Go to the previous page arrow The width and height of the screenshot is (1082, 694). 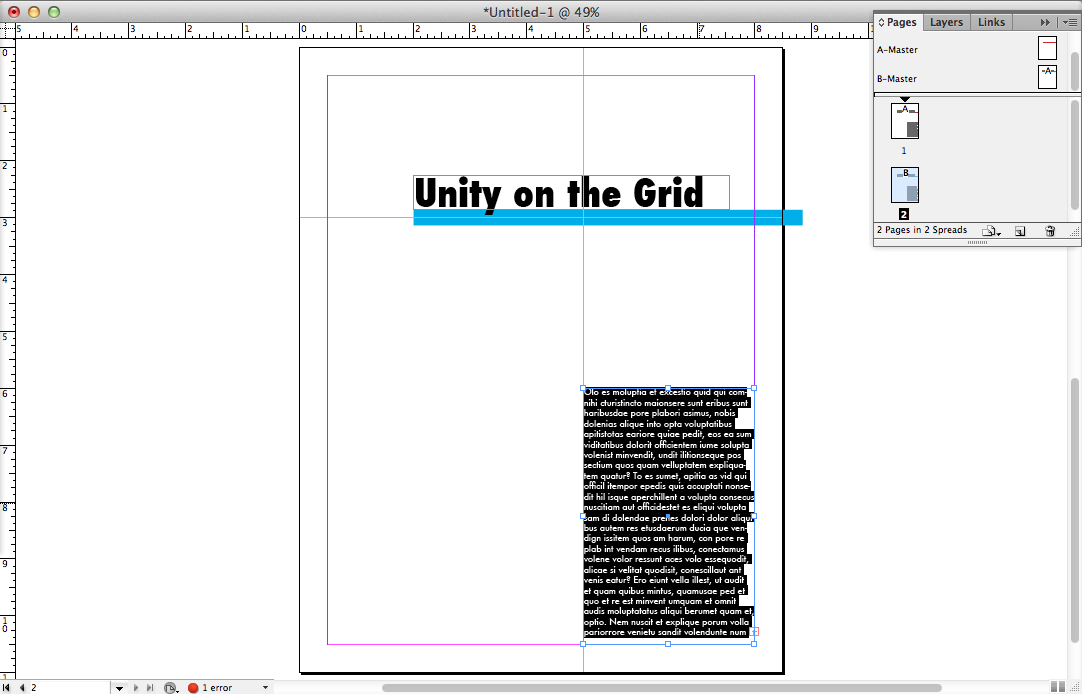click(22, 688)
